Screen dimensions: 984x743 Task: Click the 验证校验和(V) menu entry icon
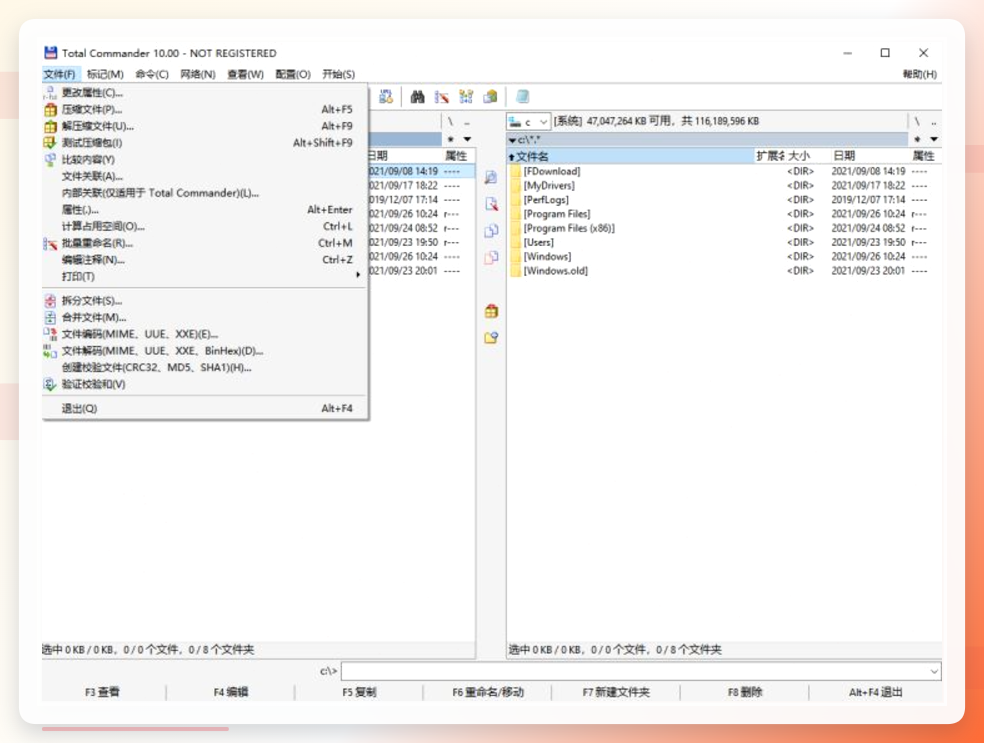[50, 384]
